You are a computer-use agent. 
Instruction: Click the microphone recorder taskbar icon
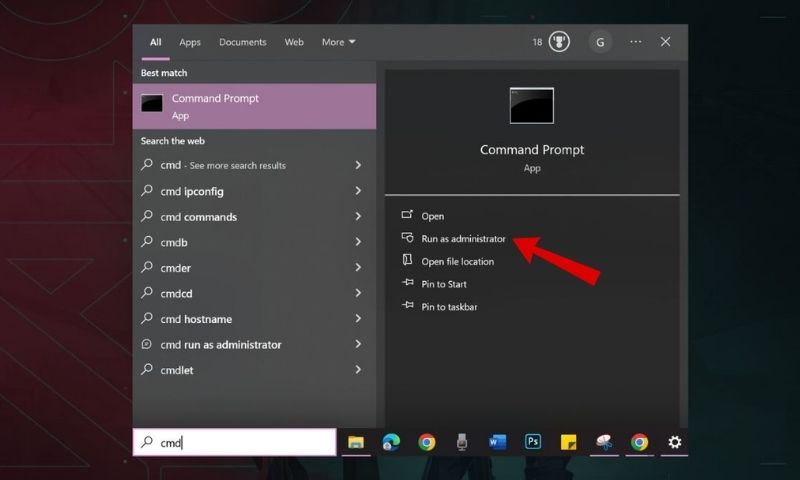tap(462, 442)
